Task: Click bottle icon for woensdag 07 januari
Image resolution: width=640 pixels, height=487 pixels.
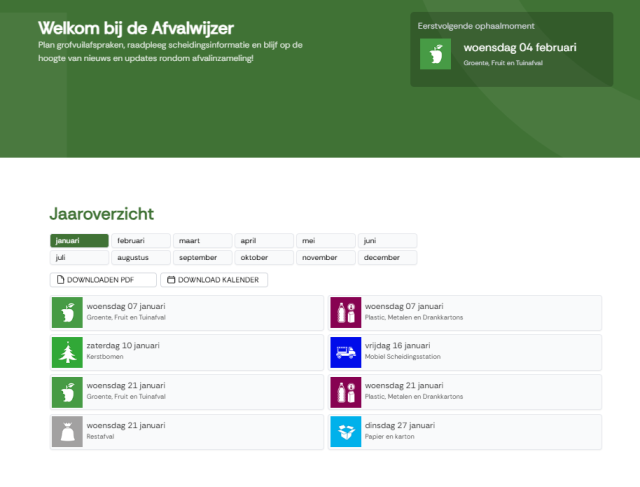Action: [x=346, y=312]
